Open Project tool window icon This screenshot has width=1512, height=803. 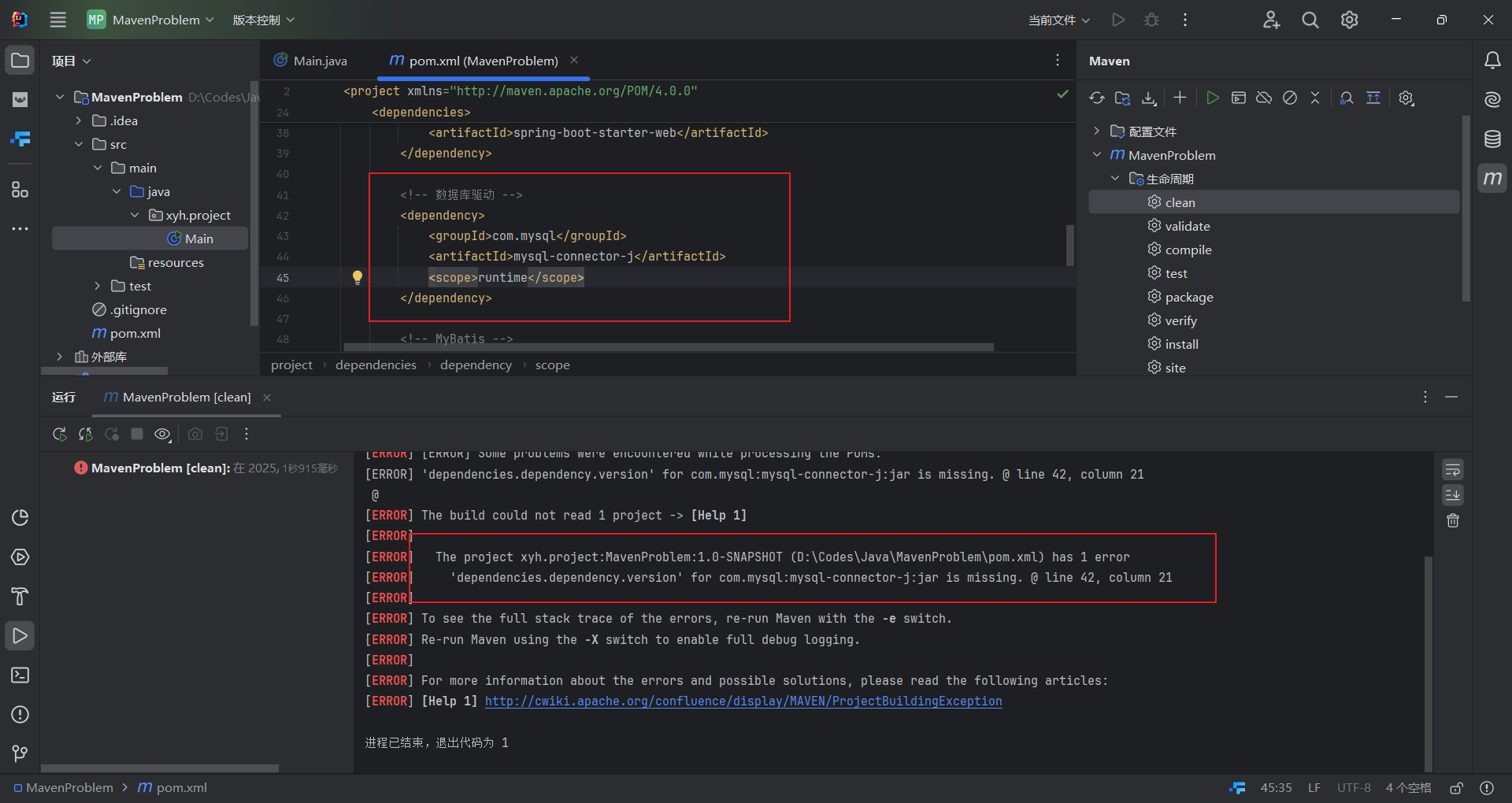click(20, 61)
